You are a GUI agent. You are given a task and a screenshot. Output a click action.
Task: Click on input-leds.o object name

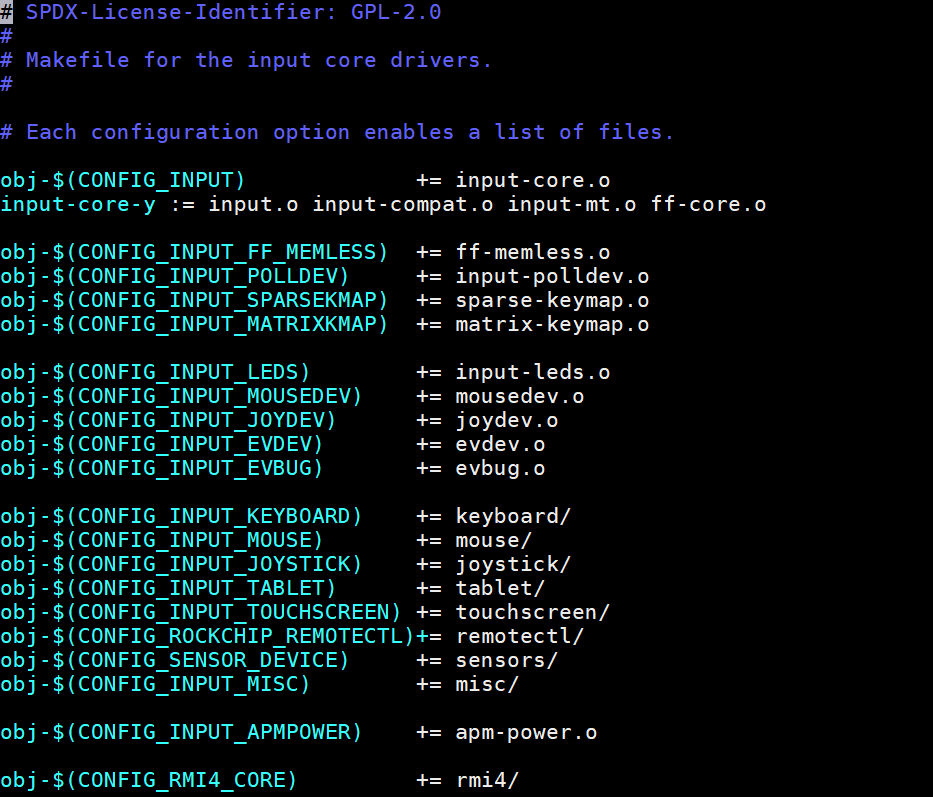[532, 373]
